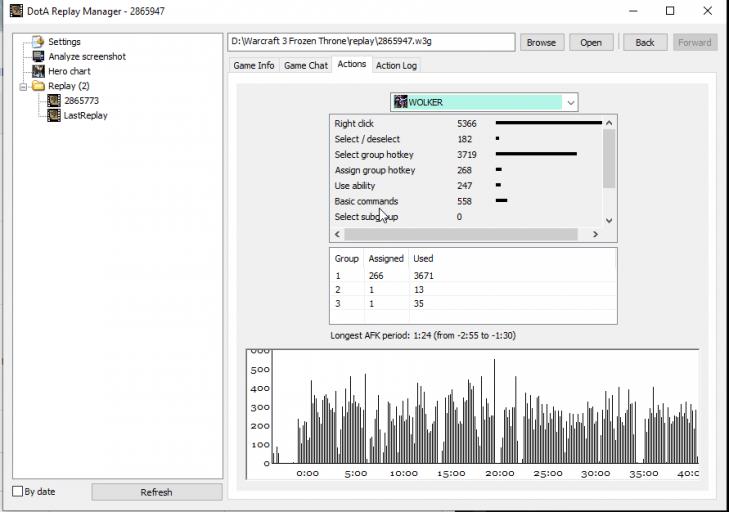Select Analyze screenshot in the sidebar

pos(87,57)
